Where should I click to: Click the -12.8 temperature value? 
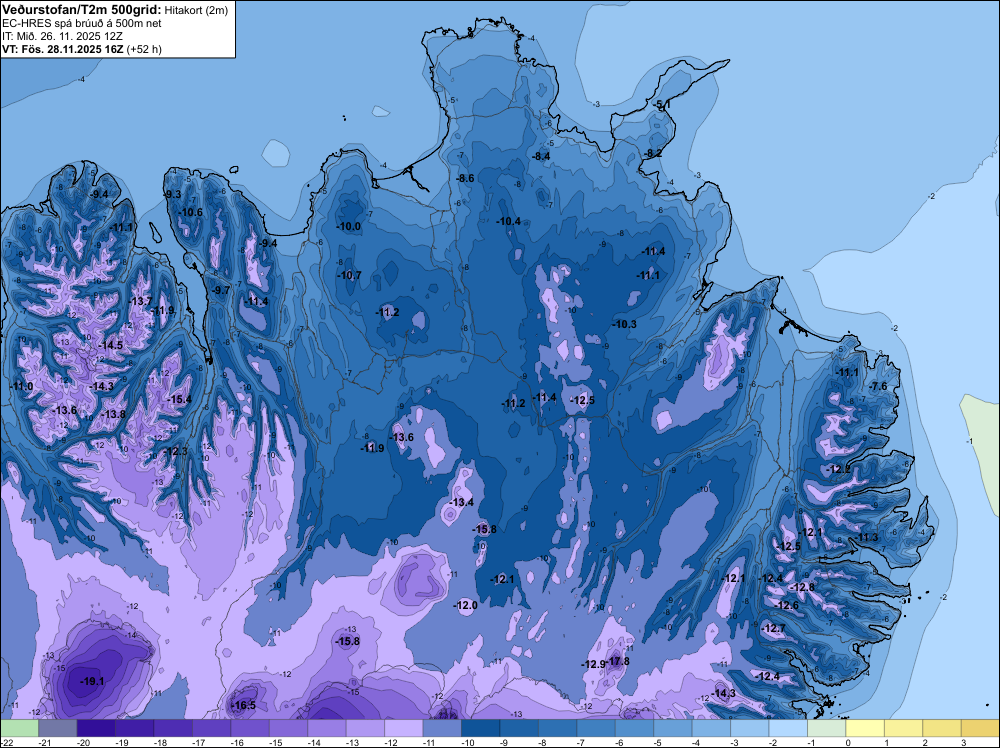[x=802, y=587]
